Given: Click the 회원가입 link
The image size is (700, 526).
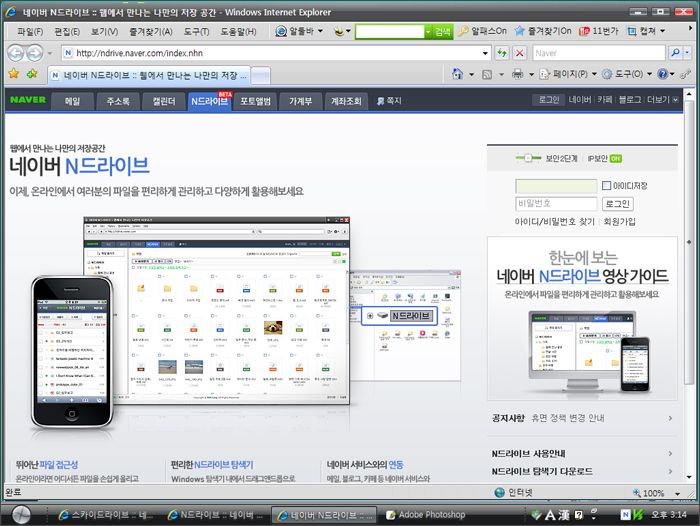Looking at the screenshot, I should tap(619, 221).
